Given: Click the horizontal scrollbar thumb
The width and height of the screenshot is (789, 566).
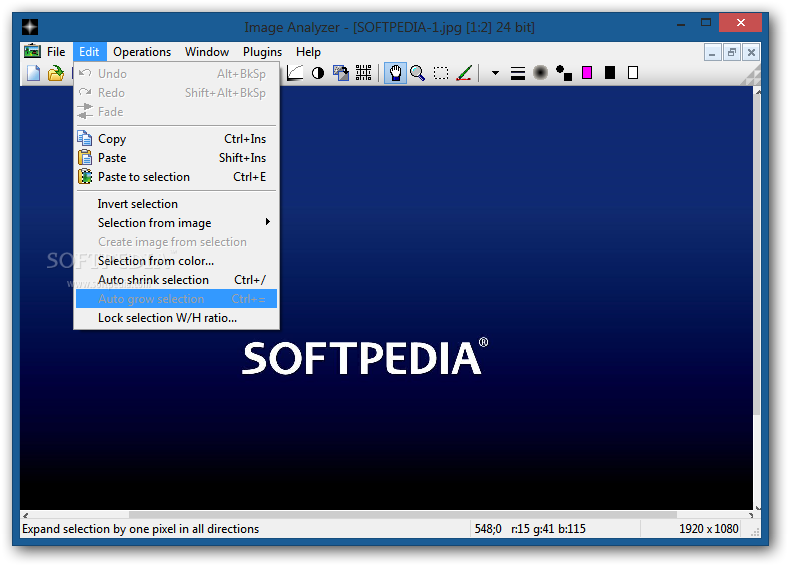Looking at the screenshot, I should pos(403,515).
